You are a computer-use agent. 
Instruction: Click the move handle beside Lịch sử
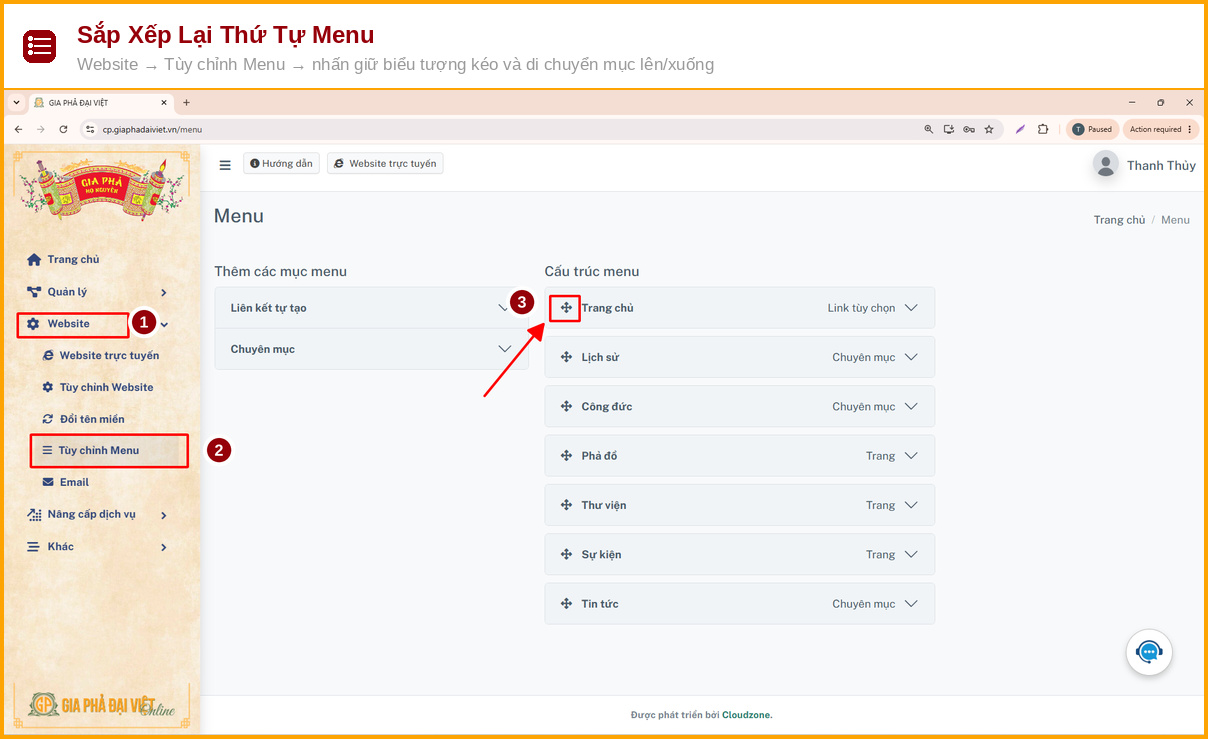coord(566,357)
